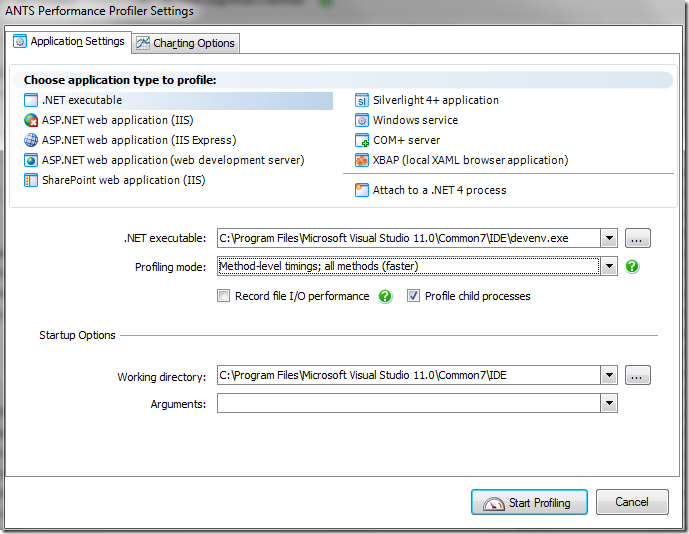Select Silverlight 4+ application
This screenshot has height=534, width=689.
427,100
